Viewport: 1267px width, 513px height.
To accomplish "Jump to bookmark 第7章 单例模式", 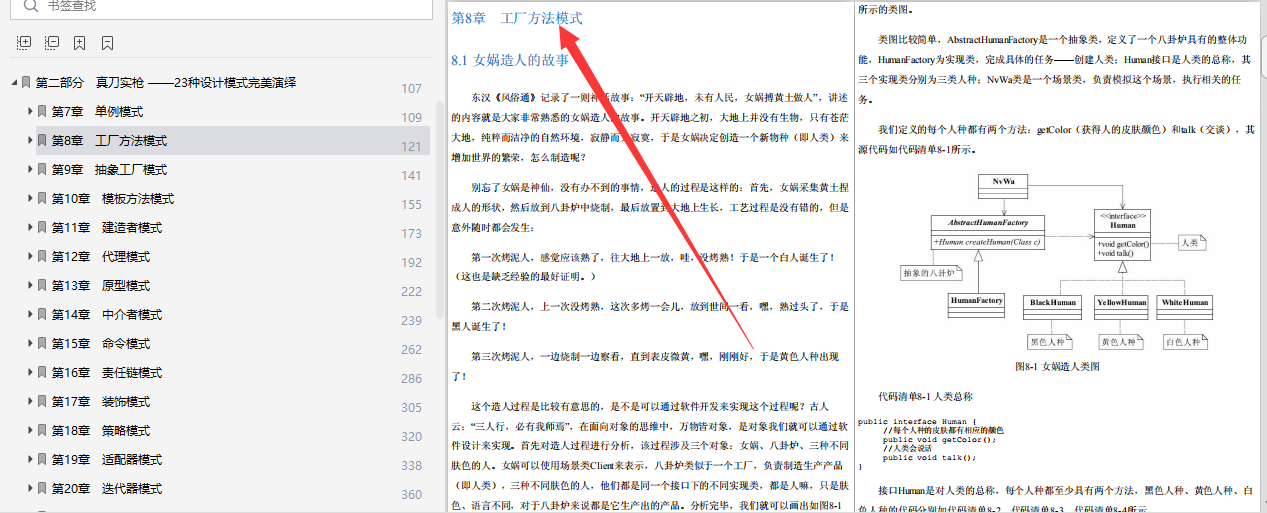I will [97, 112].
